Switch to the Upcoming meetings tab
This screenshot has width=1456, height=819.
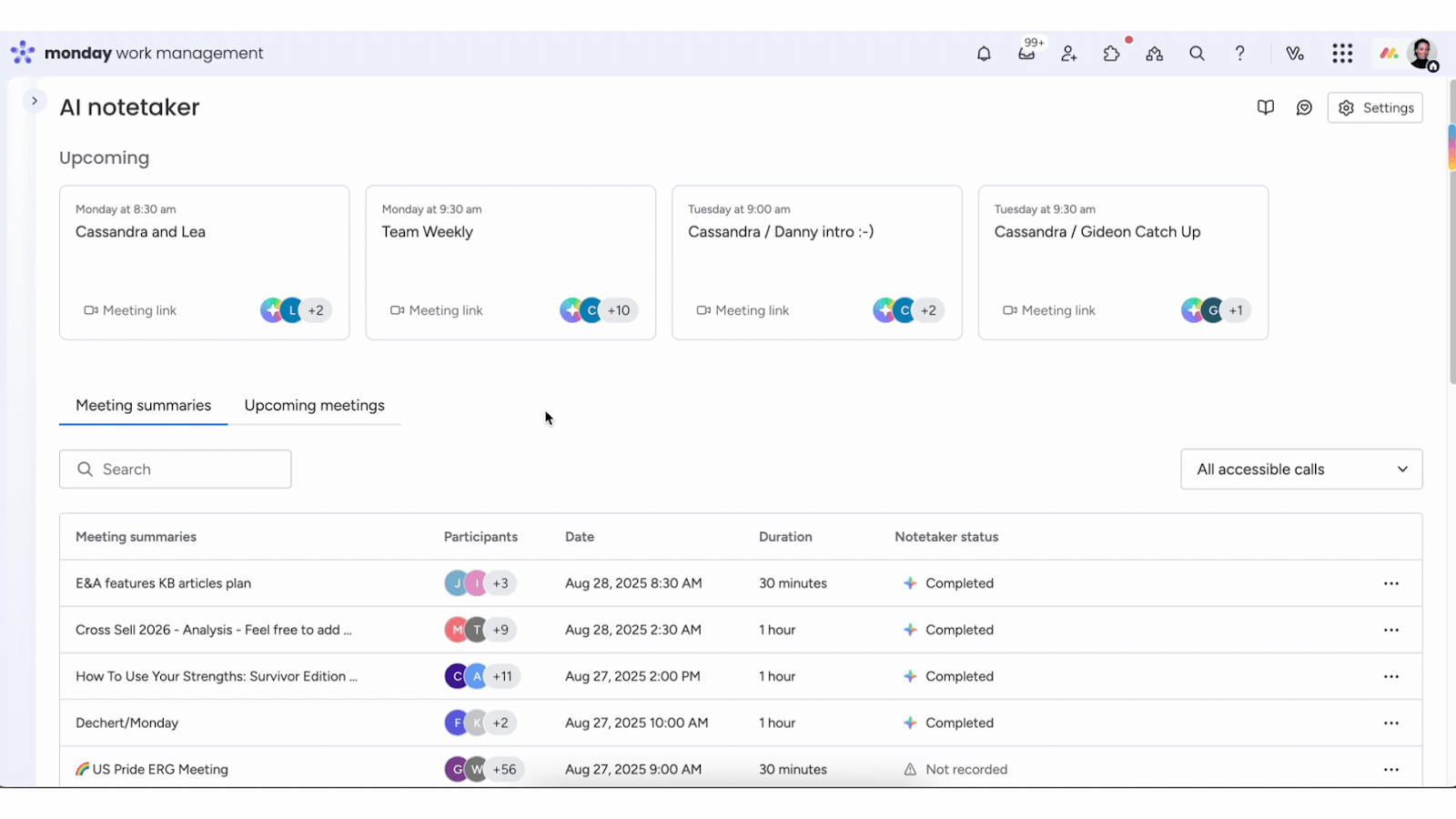[x=314, y=406]
